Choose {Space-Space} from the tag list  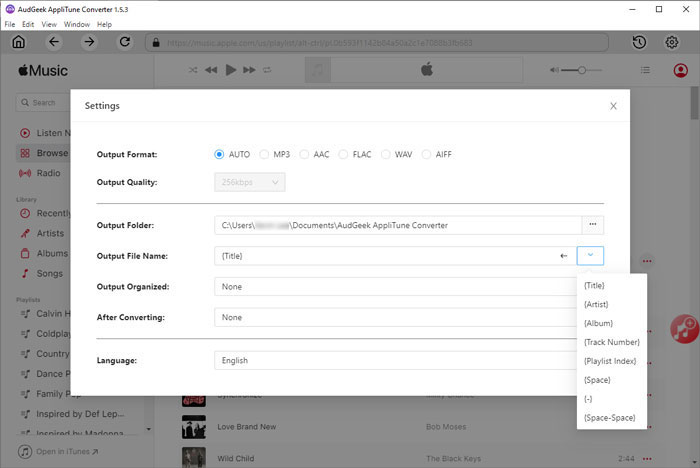point(612,418)
